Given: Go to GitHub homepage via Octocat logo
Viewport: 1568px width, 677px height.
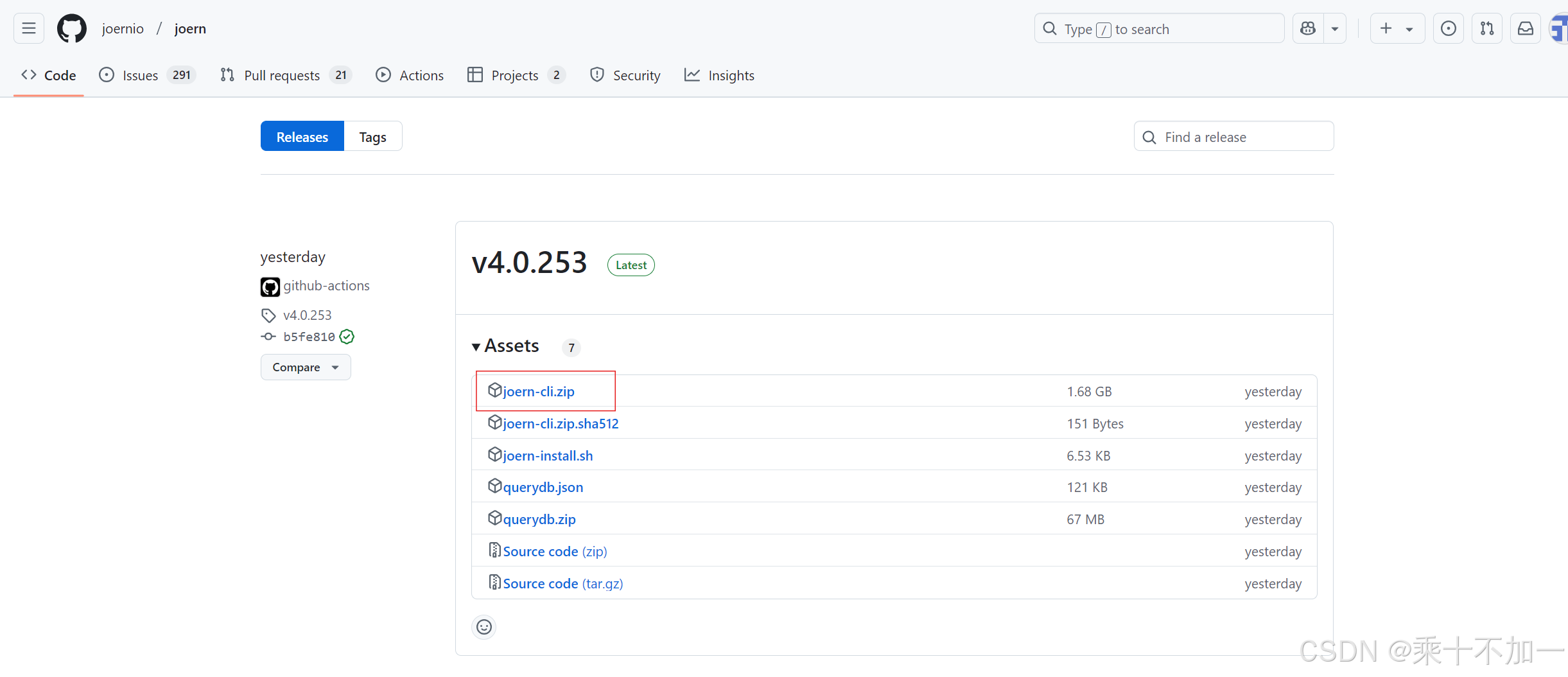Looking at the screenshot, I should pyautogui.click(x=72, y=28).
